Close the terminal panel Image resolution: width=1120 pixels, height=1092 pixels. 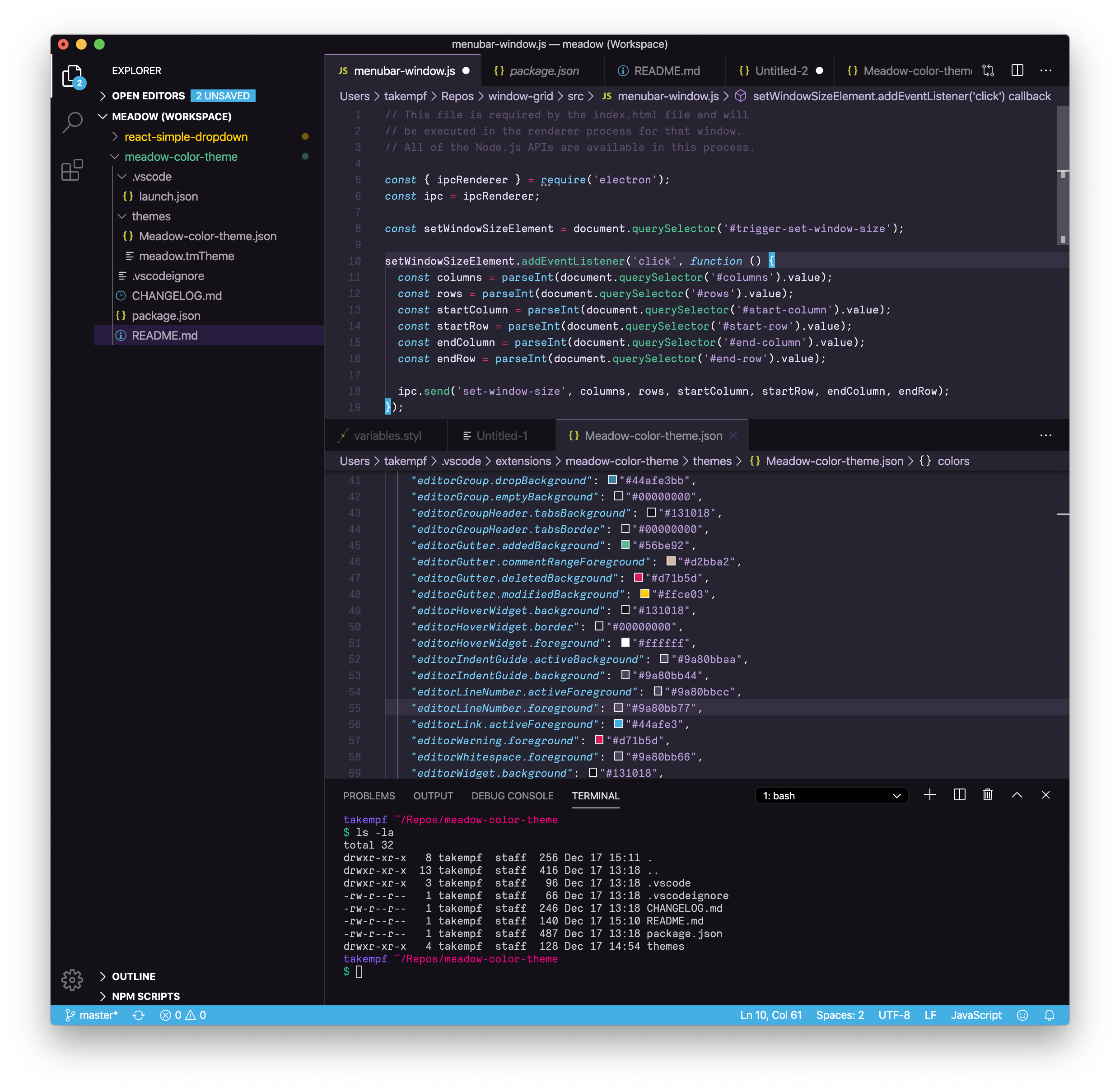pyautogui.click(x=1045, y=795)
